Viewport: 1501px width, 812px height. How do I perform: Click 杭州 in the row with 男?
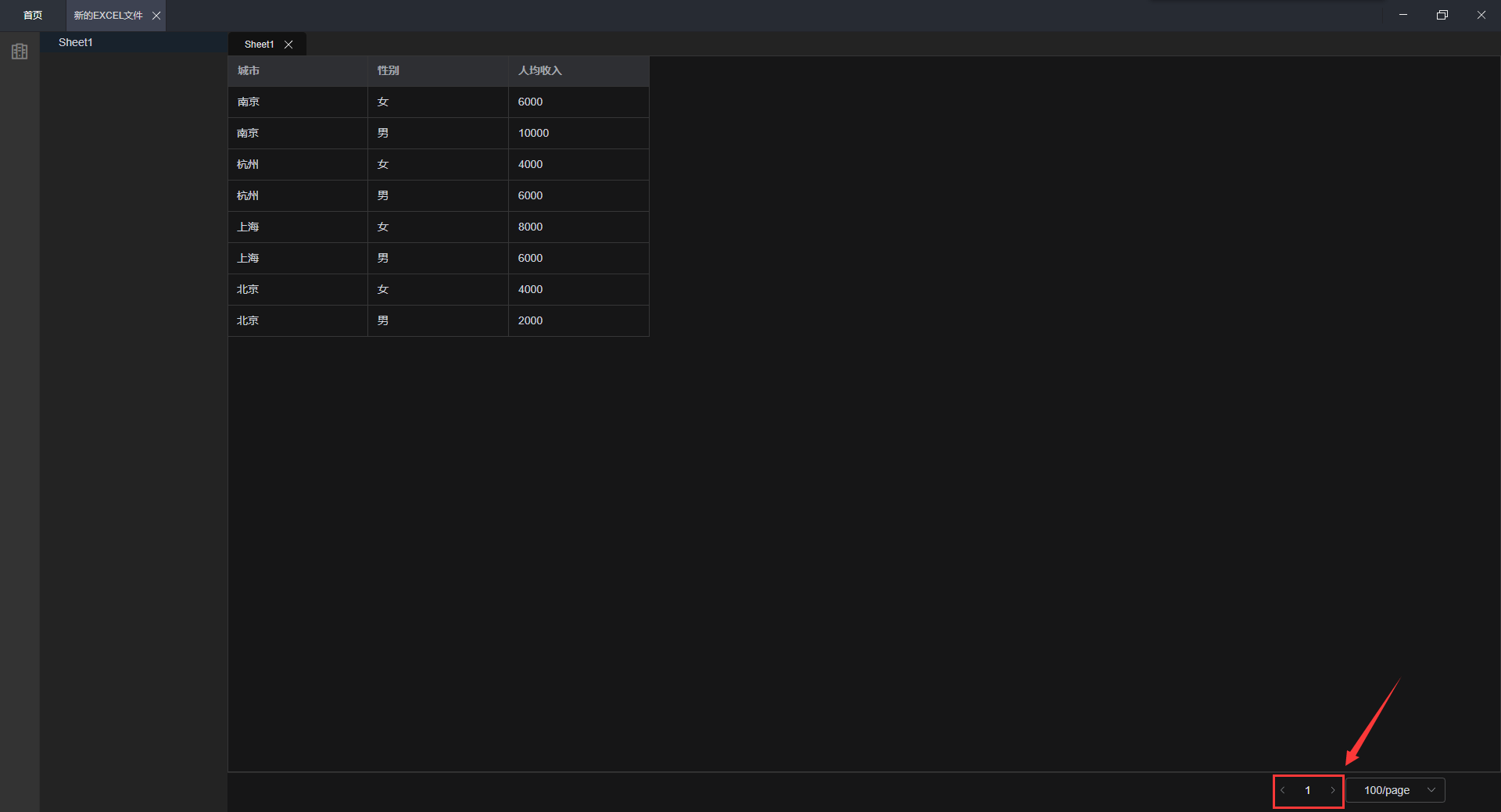248,195
